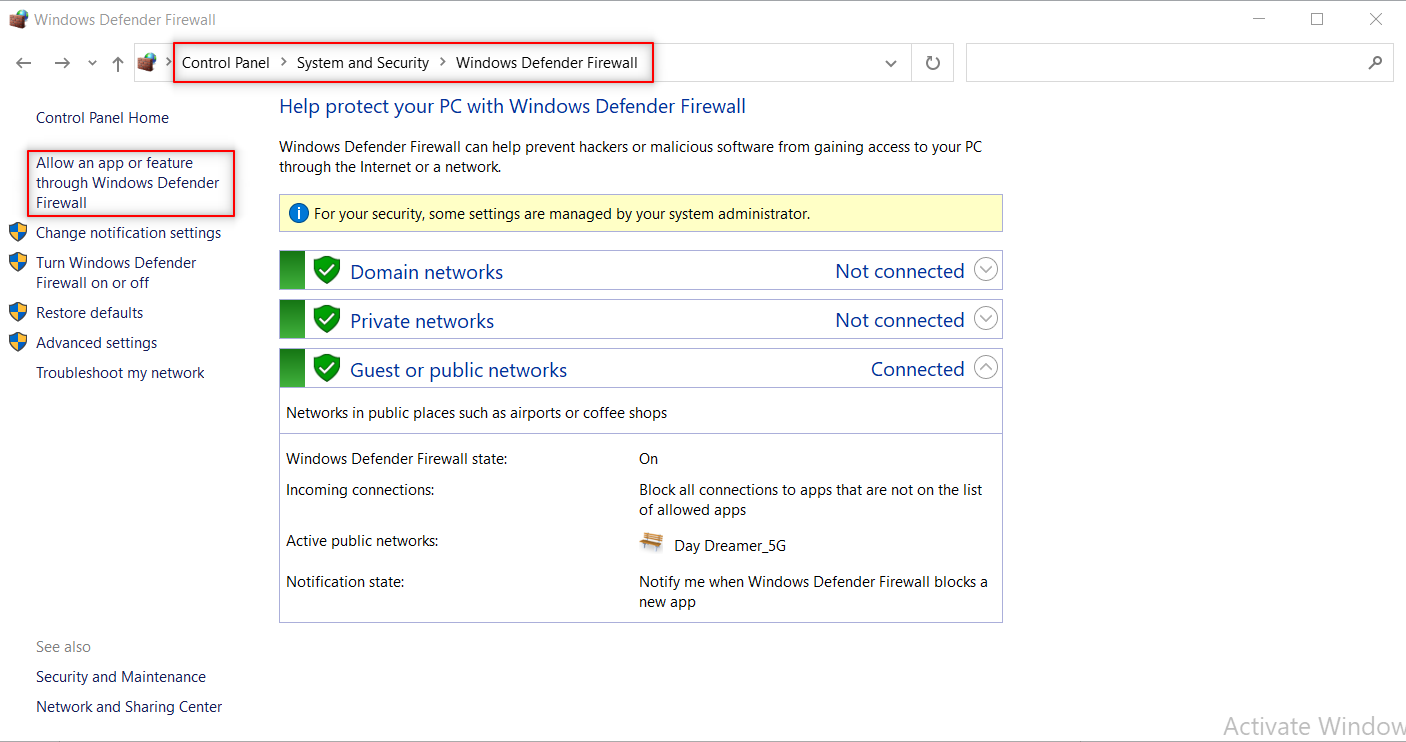Click the info icon in yellow banner
1406x742 pixels.
[298, 213]
